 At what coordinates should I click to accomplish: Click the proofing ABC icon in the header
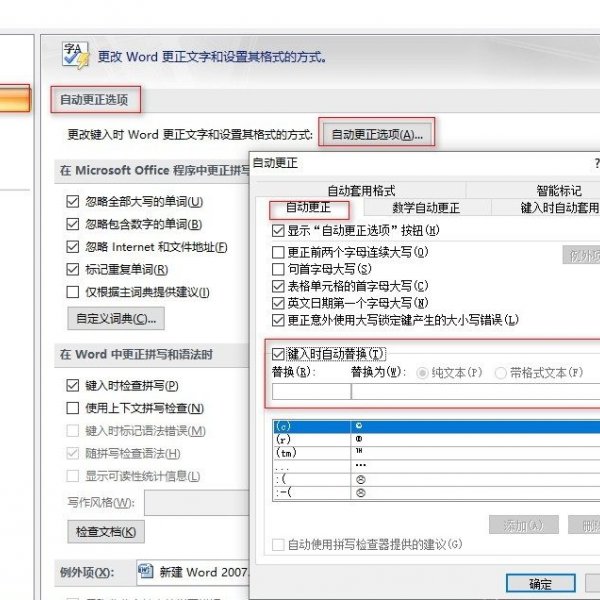(x=75, y=56)
